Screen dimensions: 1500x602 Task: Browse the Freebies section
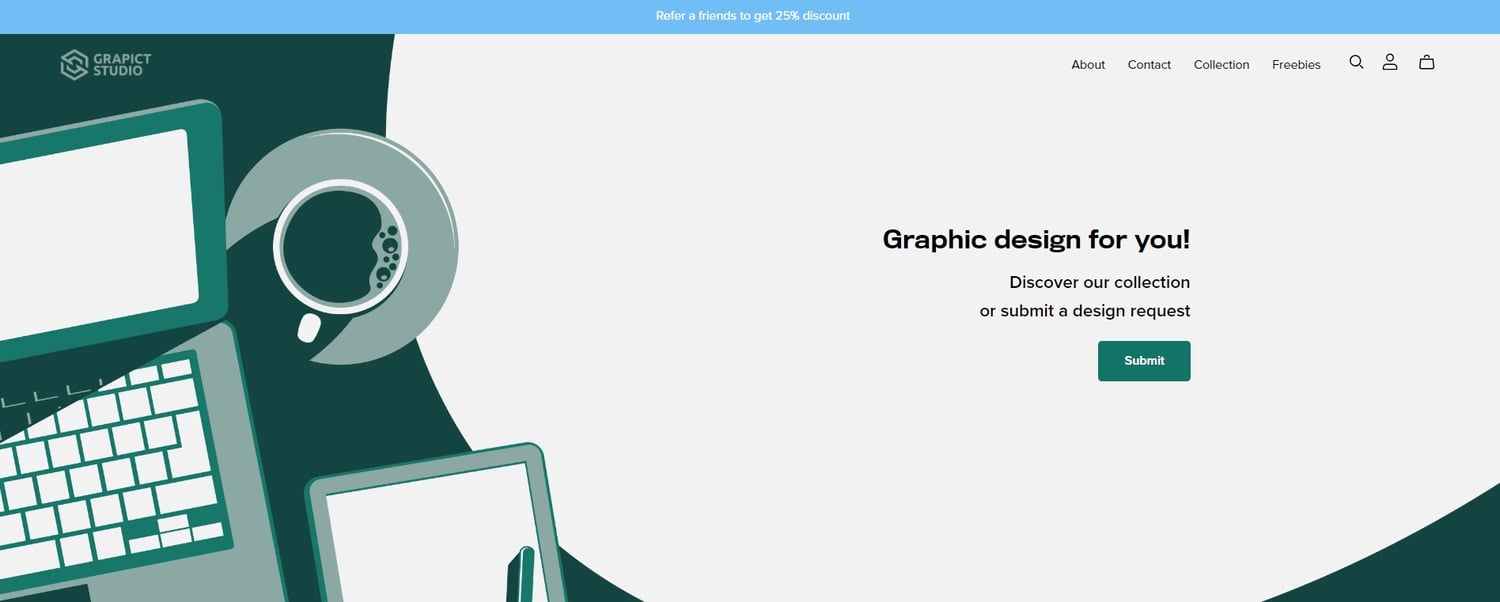point(1296,64)
